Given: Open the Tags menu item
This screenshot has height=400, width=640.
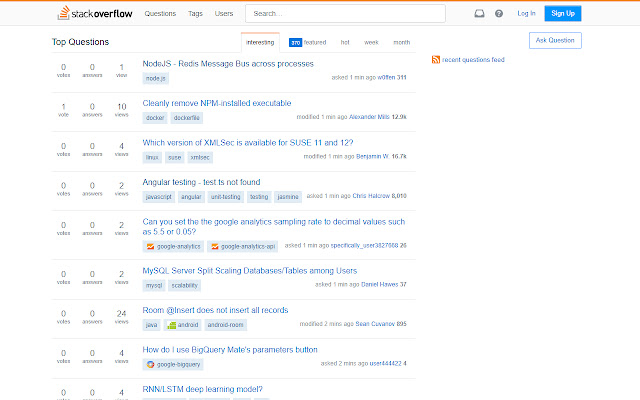Looking at the screenshot, I should point(195,13).
